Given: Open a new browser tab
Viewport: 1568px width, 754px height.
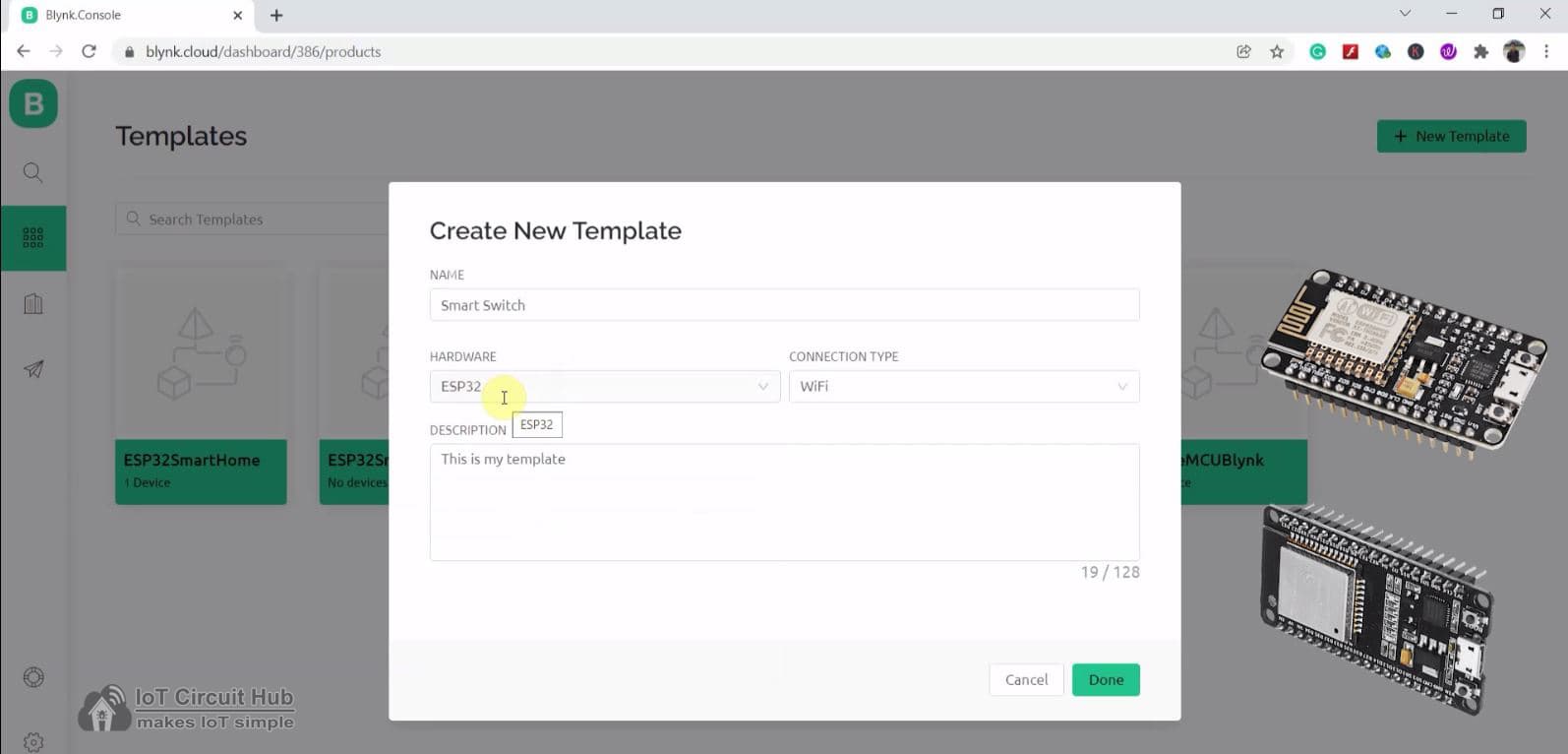Looking at the screenshot, I should pos(276,15).
